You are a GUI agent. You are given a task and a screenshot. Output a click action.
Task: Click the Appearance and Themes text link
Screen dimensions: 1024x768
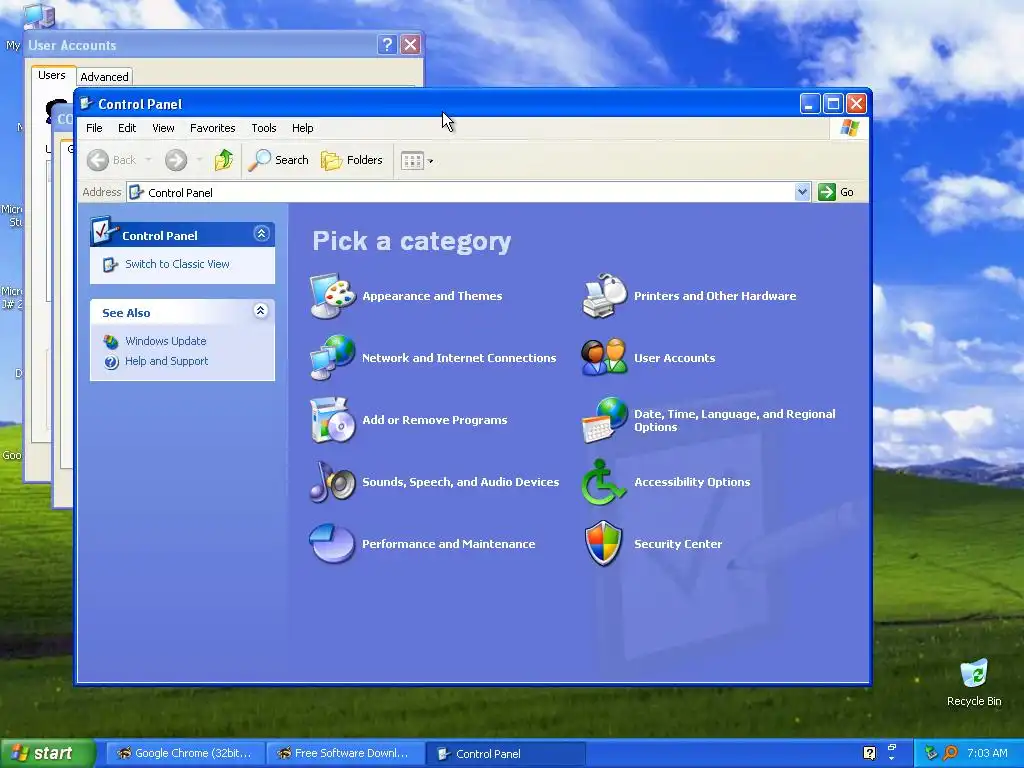pyautogui.click(x=432, y=296)
